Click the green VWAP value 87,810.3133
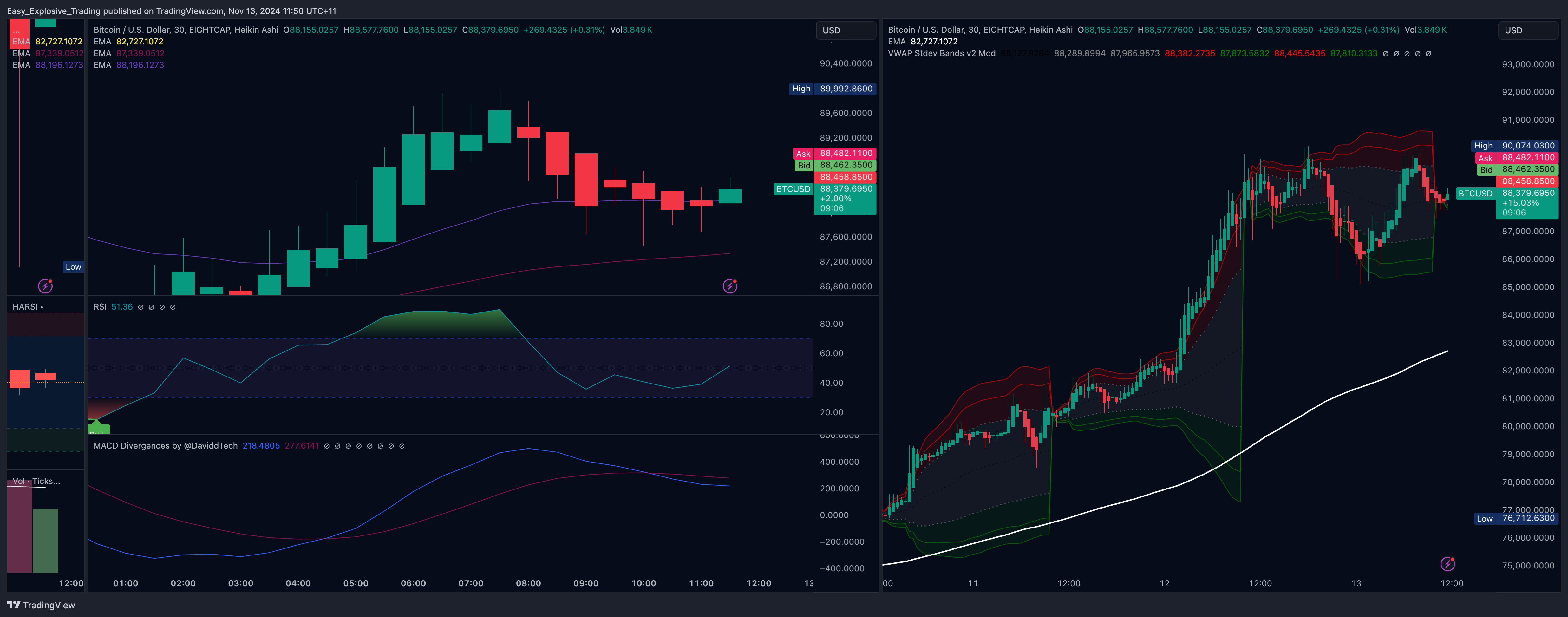This screenshot has height=617, width=1568. pos(1354,54)
